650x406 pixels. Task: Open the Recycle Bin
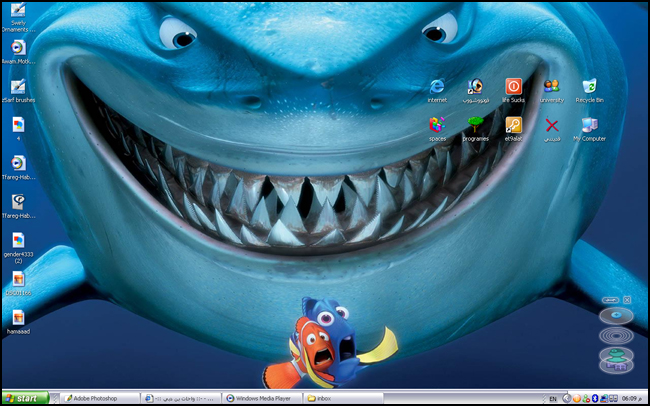click(x=589, y=91)
